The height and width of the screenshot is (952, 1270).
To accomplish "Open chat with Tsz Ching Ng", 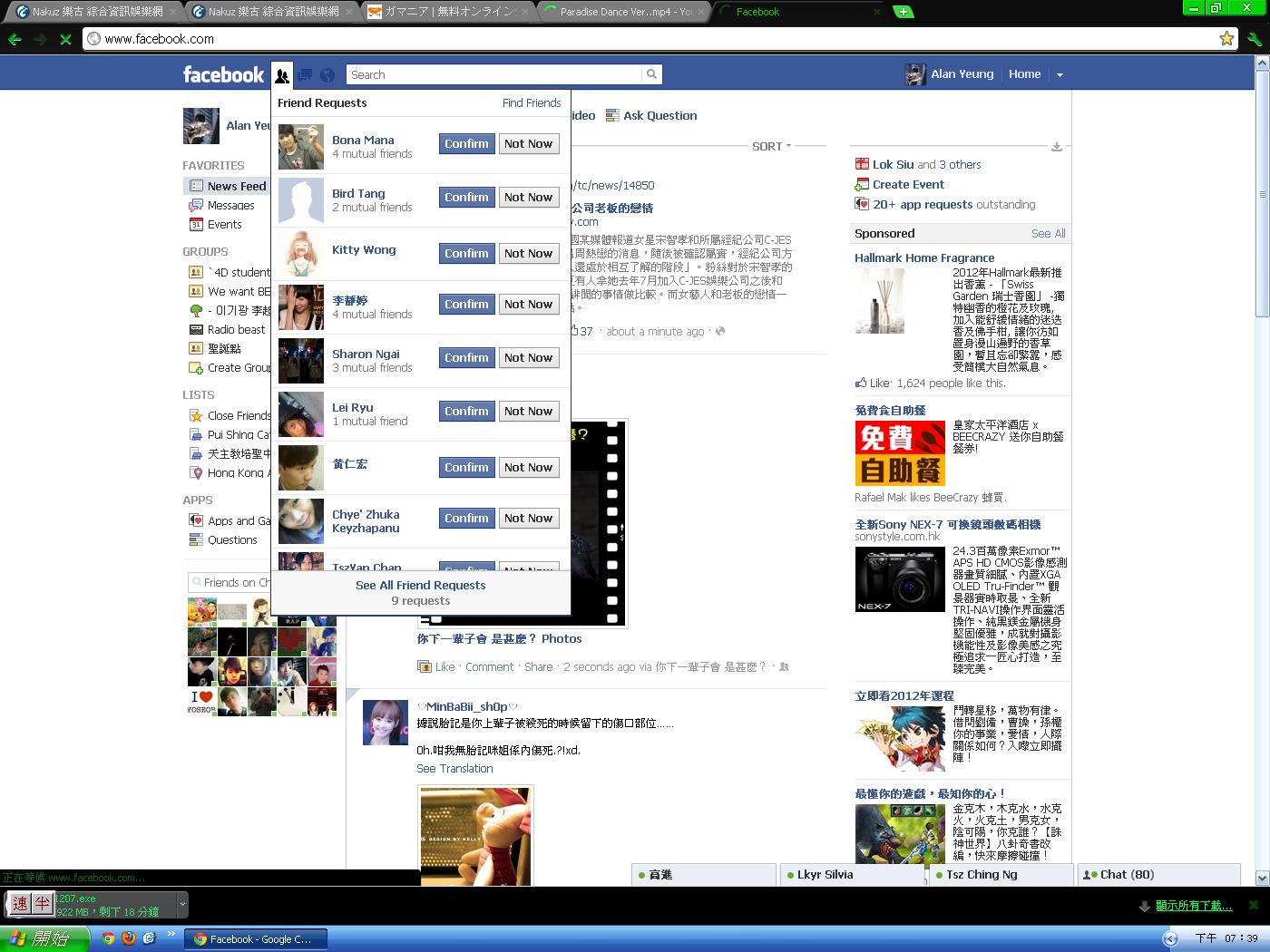I will 1002,875.
